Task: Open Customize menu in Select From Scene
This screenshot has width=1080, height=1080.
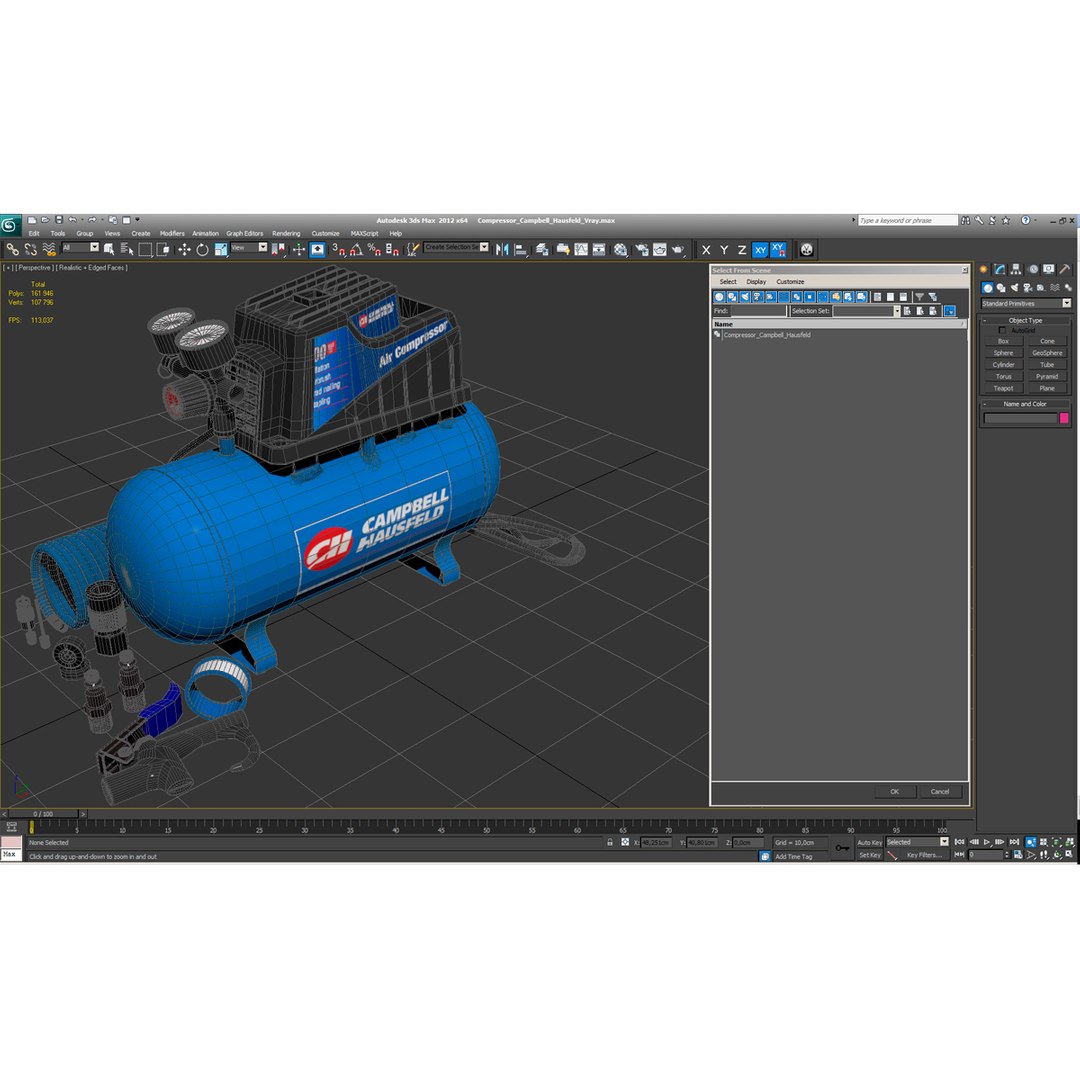Action: pos(790,282)
